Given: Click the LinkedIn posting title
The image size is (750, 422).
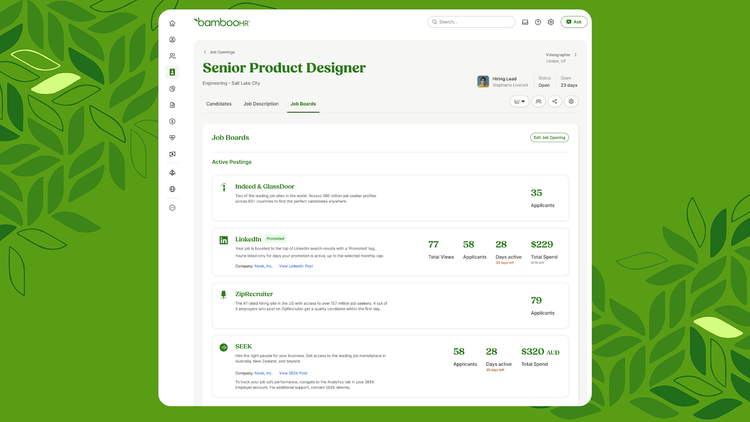Looking at the screenshot, I should tap(248, 239).
